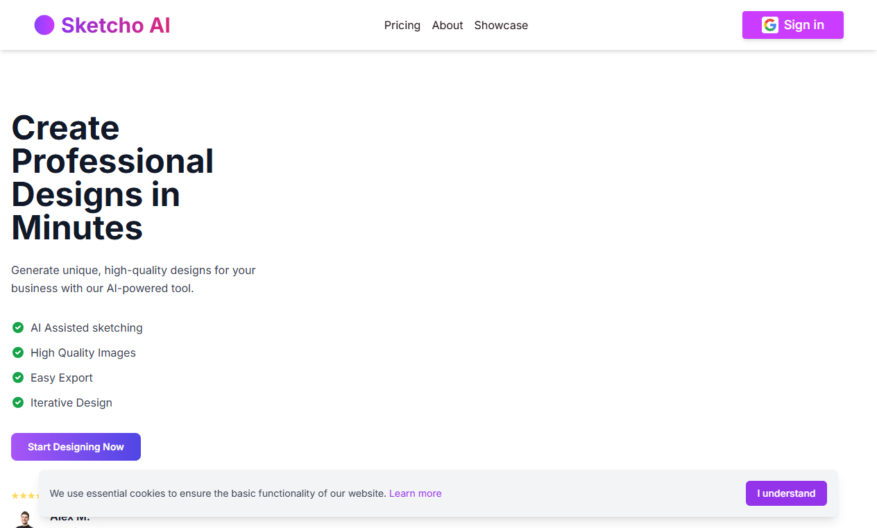Viewport: 877px width, 528px height.
Task: Click the yellow star rating icons
Action: (x=25, y=496)
